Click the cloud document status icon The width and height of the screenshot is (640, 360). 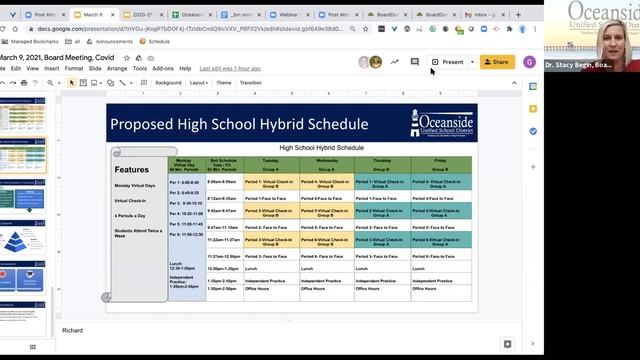tap(151, 58)
